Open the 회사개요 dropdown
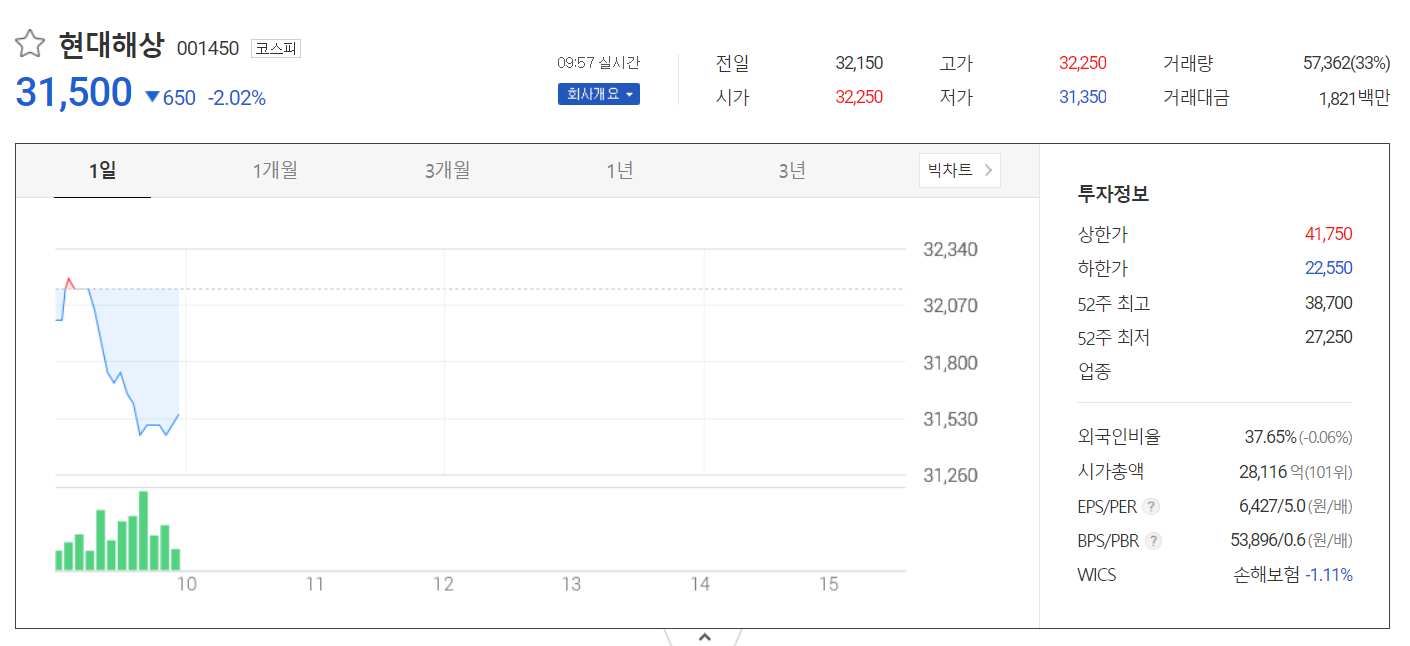The height and width of the screenshot is (646, 1410). coord(598,94)
